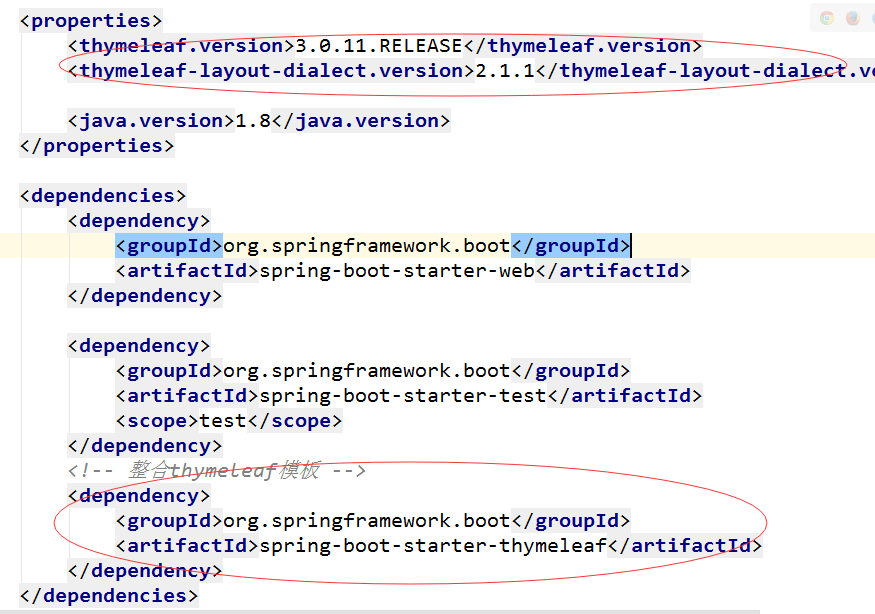
Task: Click groupId line above spring-boot-starter-test
Action: [373, 371]
